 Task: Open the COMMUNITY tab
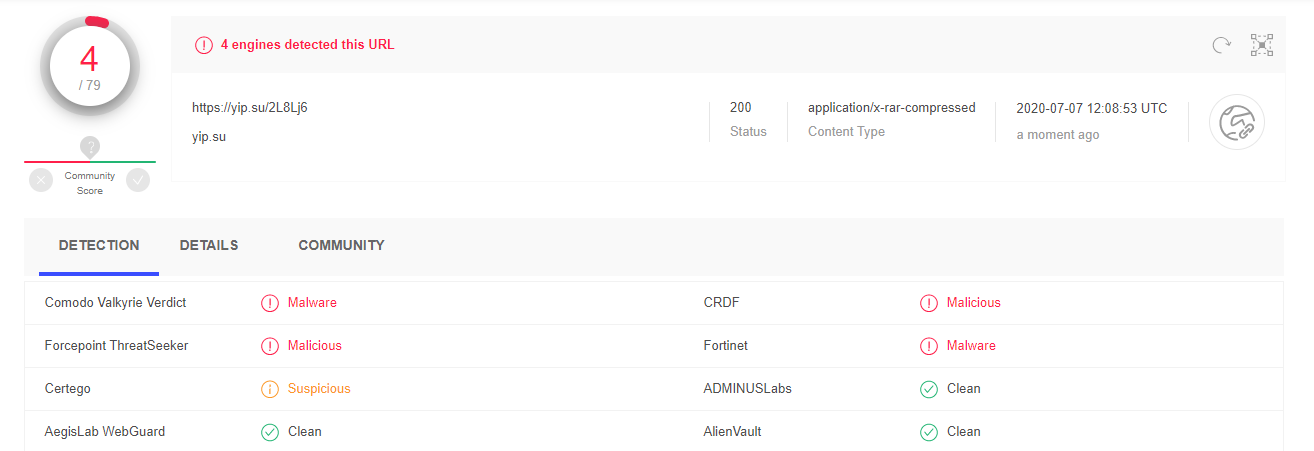pos(341,245)
